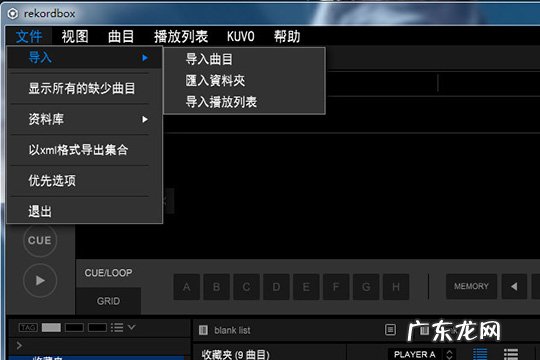Open 优先选项 preferences entry

click(x=52, y=181)
